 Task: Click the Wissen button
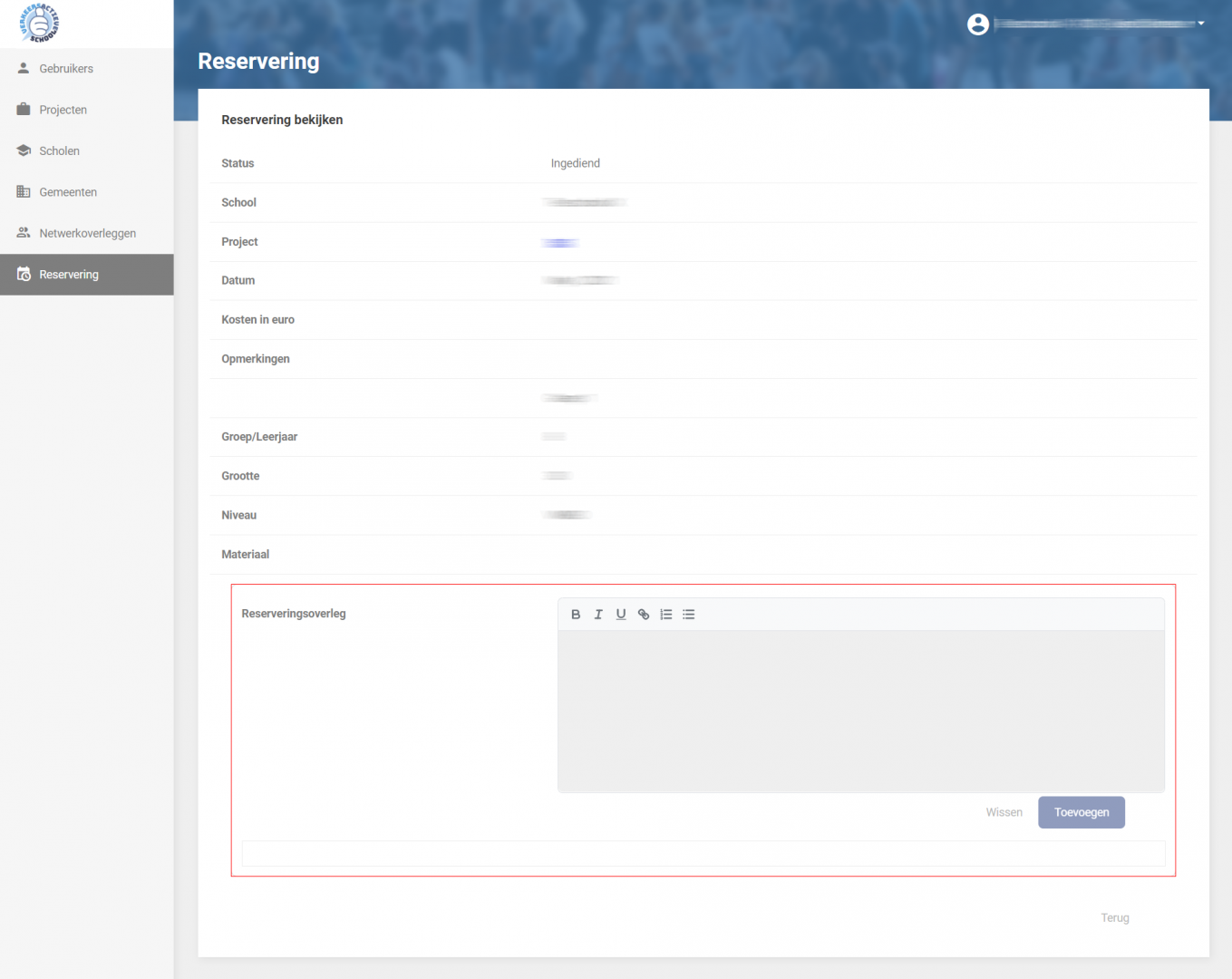[x=1004, y=812]
